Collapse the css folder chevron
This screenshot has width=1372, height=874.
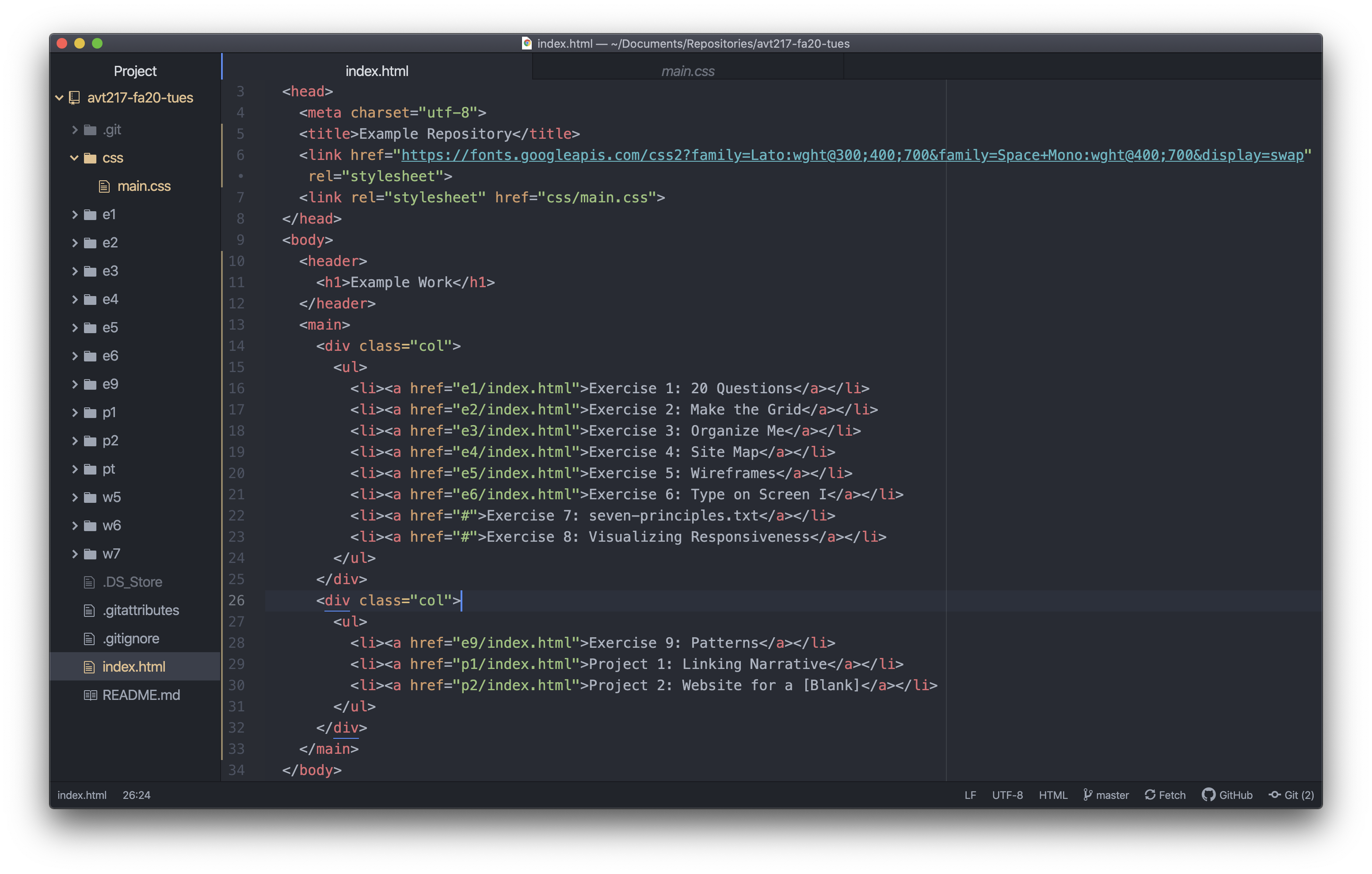(75, 158)
